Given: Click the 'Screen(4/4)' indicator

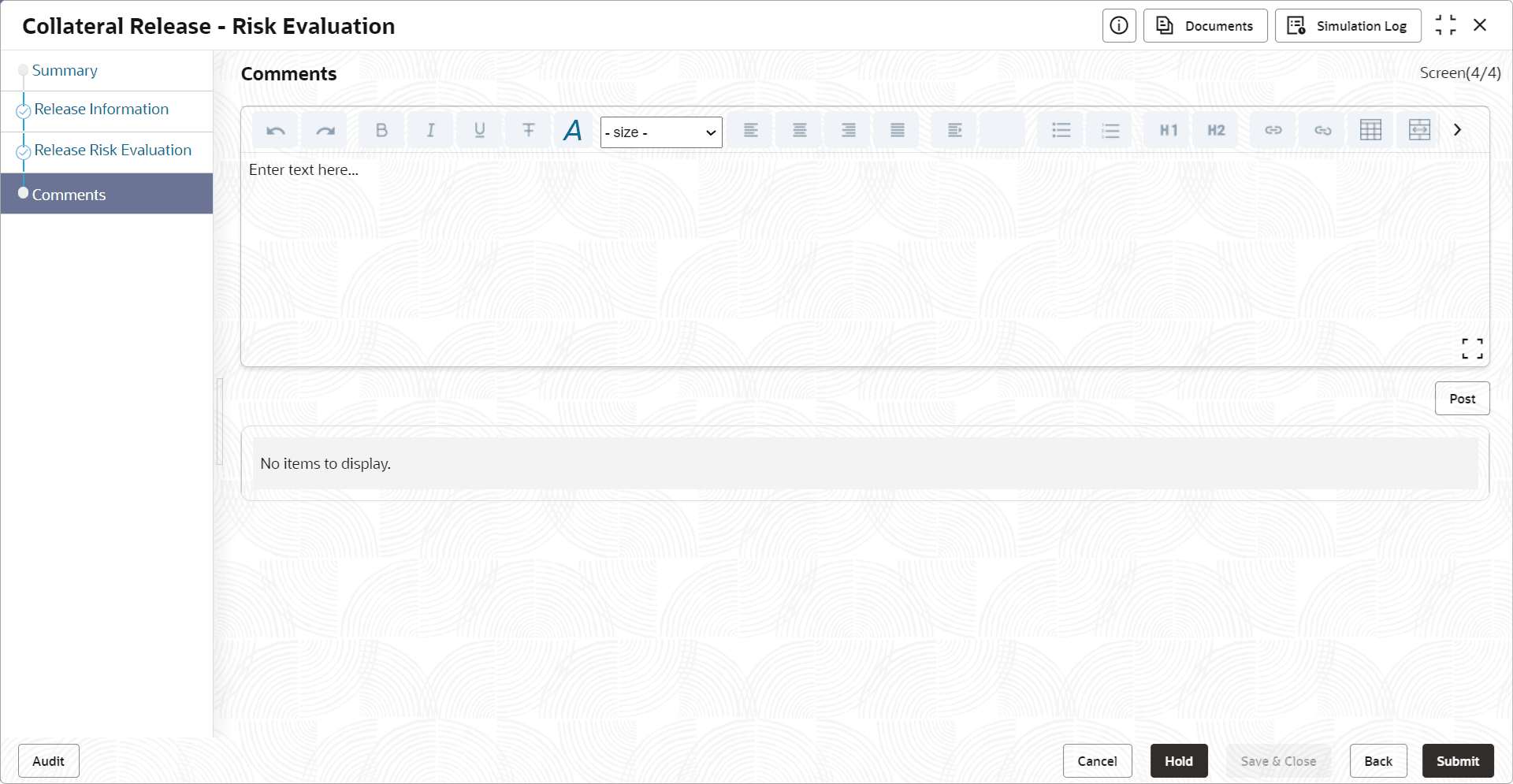Looking at the screenshot, I should pos(1460,73).
